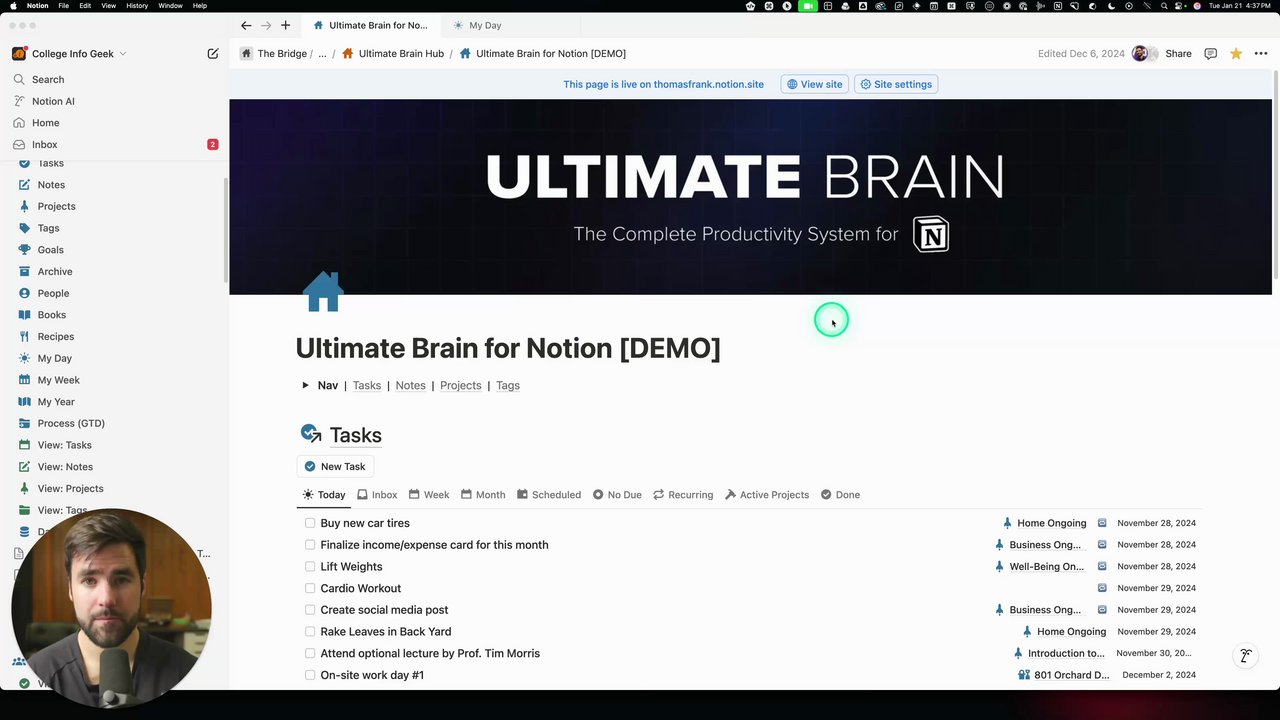1280x720 pixels.
Task: Switch to the Today view tab
Action: 324,495
